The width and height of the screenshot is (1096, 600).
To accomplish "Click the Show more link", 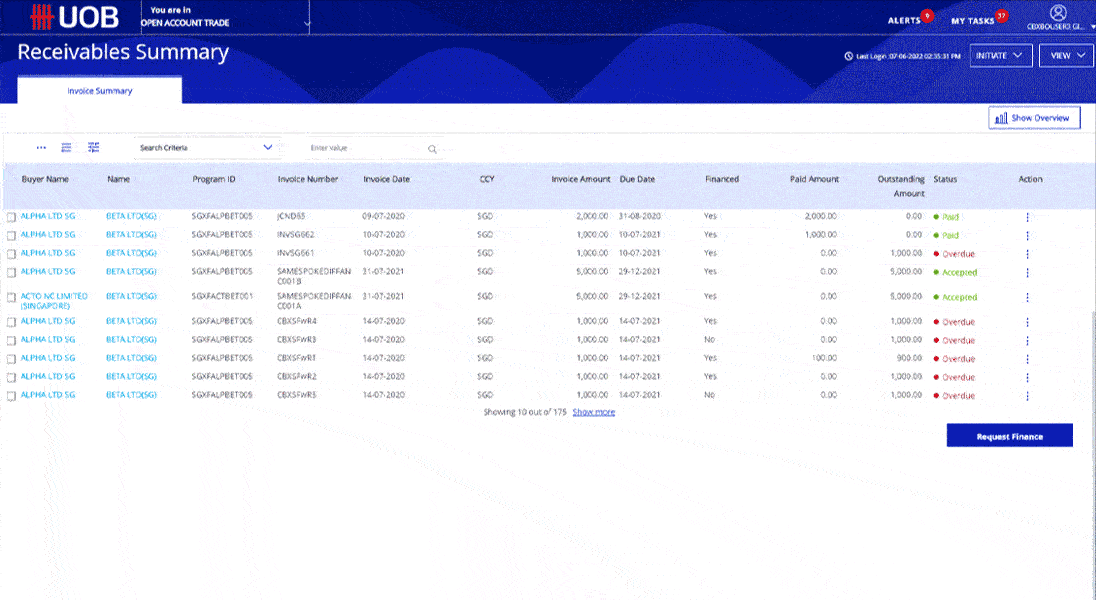I will [x=593, y=412].
